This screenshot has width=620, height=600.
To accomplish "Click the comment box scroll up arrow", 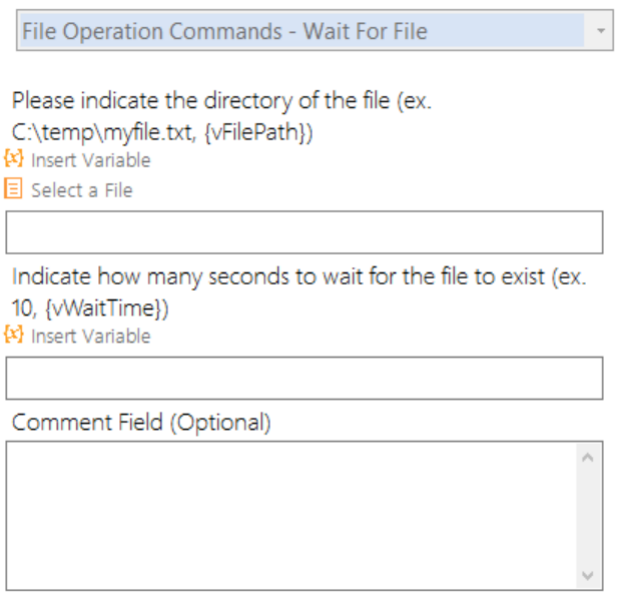I will pyautogui.click(x=588, y=458).
